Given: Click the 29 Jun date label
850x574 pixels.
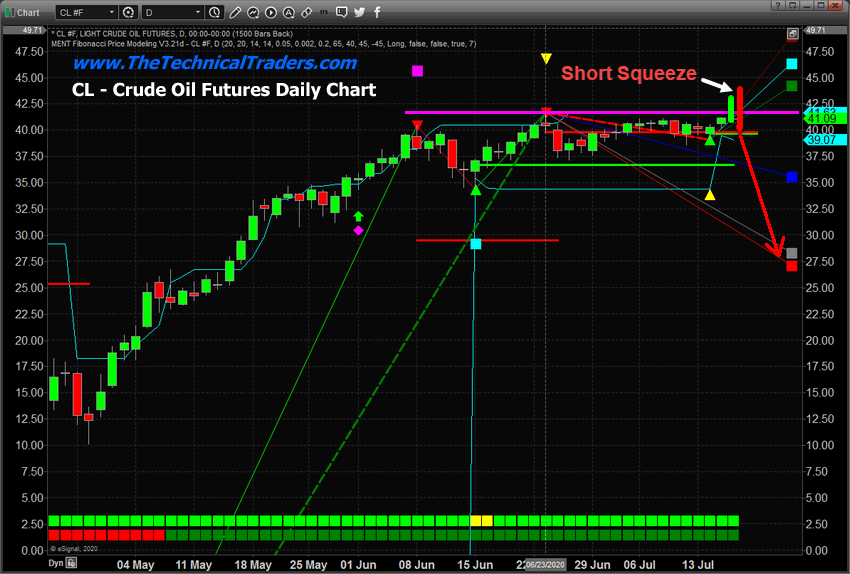Looking at the screenshot, I should coord(593,565).
